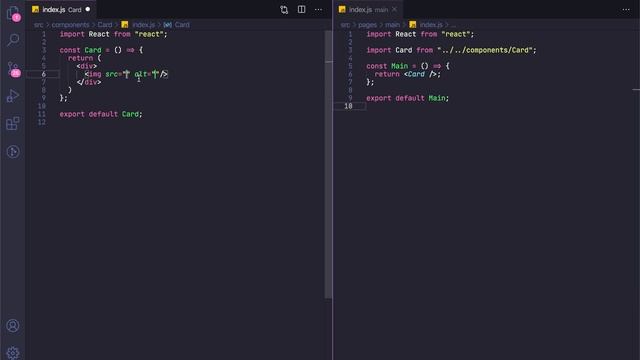Open More Actions menu of left editor group

pyautogui.click(x=318, y=9)
